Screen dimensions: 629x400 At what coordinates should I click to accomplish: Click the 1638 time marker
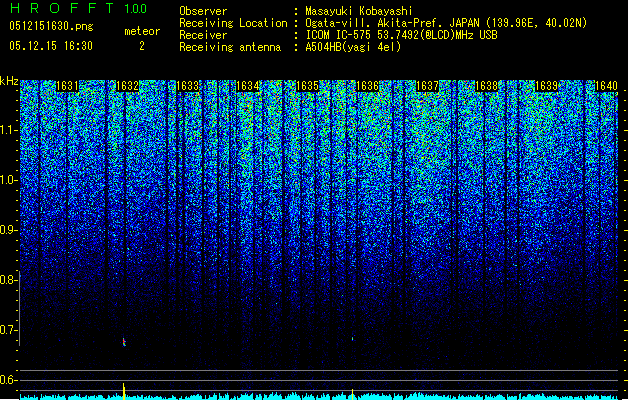tap(487, 86)
